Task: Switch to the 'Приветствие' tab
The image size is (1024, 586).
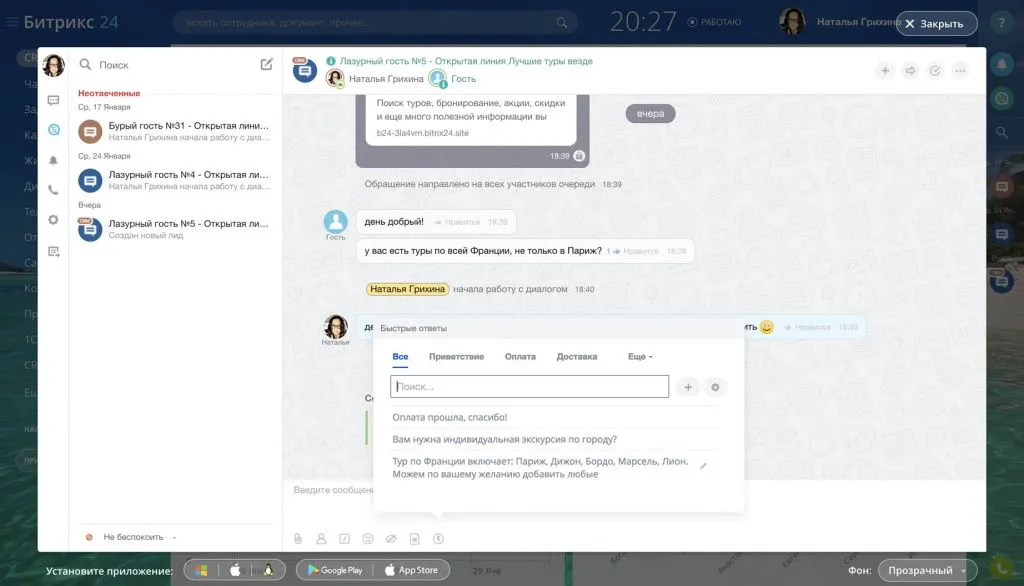Action: click(x=456, y=357)
